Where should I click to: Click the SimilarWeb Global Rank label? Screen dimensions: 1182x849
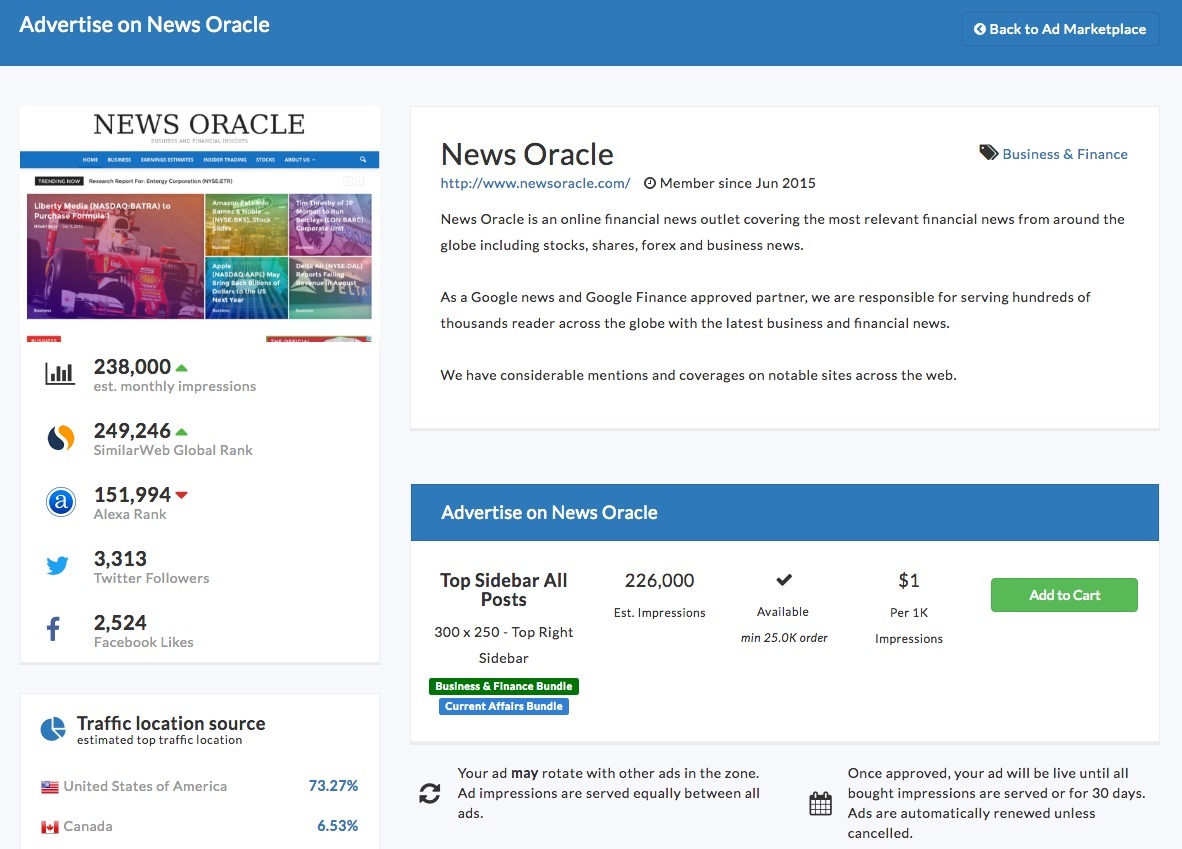click(x=173, y=450)
